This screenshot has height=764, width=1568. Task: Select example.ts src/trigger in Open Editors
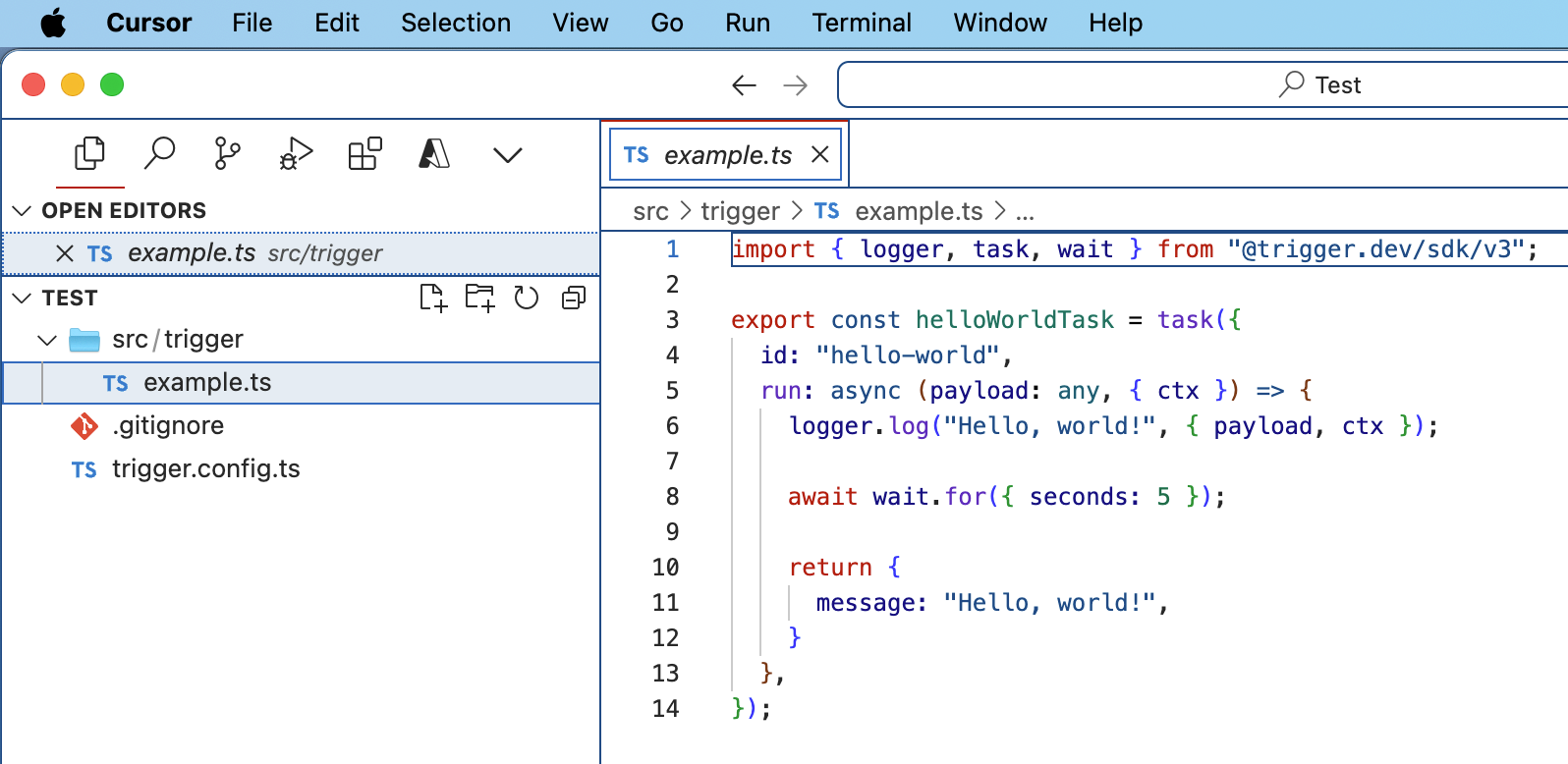click(302, 253)
